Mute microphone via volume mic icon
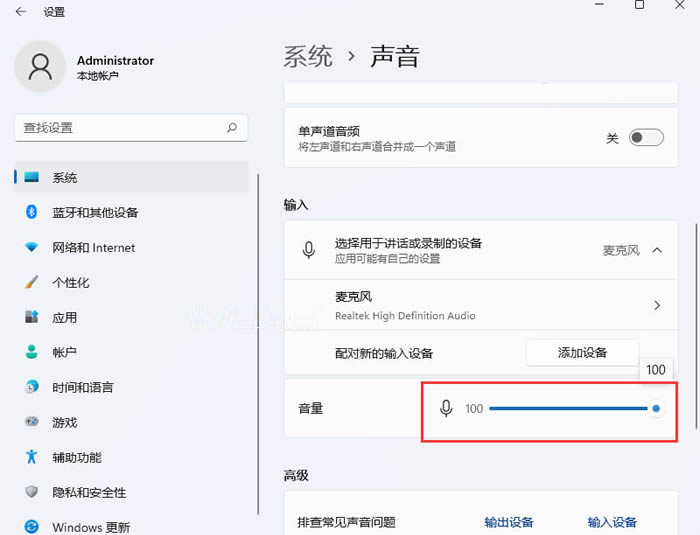Screen dimensions: 700x535 [x=446, y=408]
